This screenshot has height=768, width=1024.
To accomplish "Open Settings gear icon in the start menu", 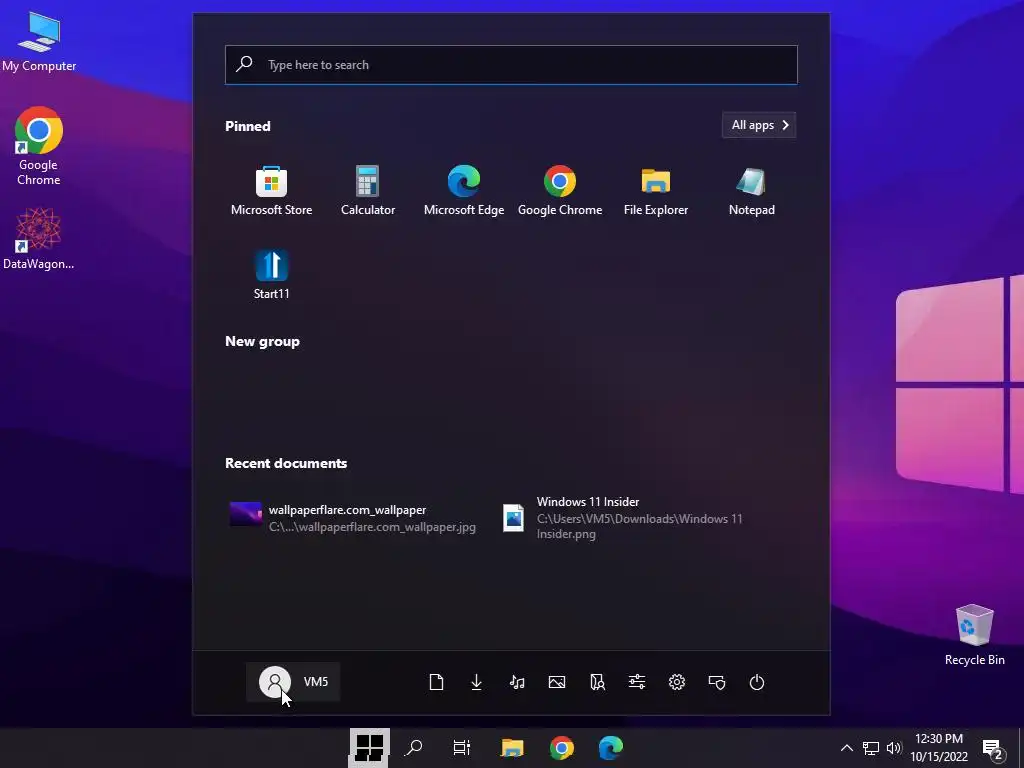I will 677,682.
